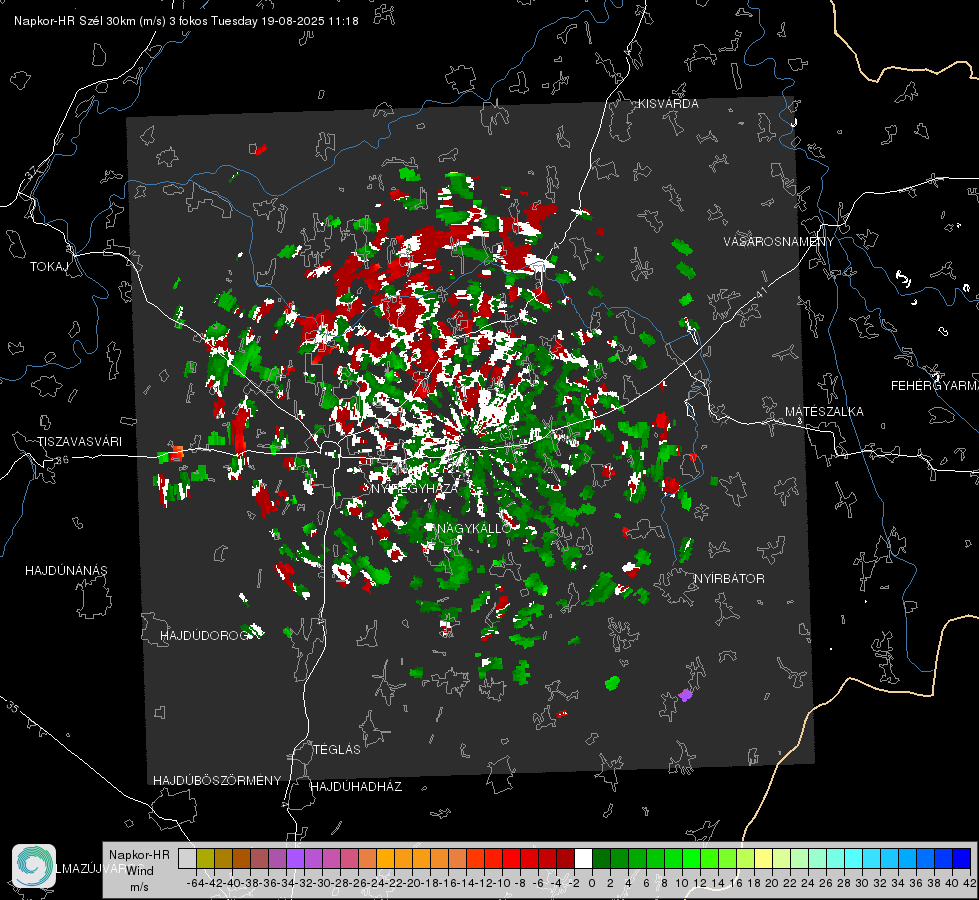
Task: Click the NYÍRBÁTOR town label
Action: [729, 579]
